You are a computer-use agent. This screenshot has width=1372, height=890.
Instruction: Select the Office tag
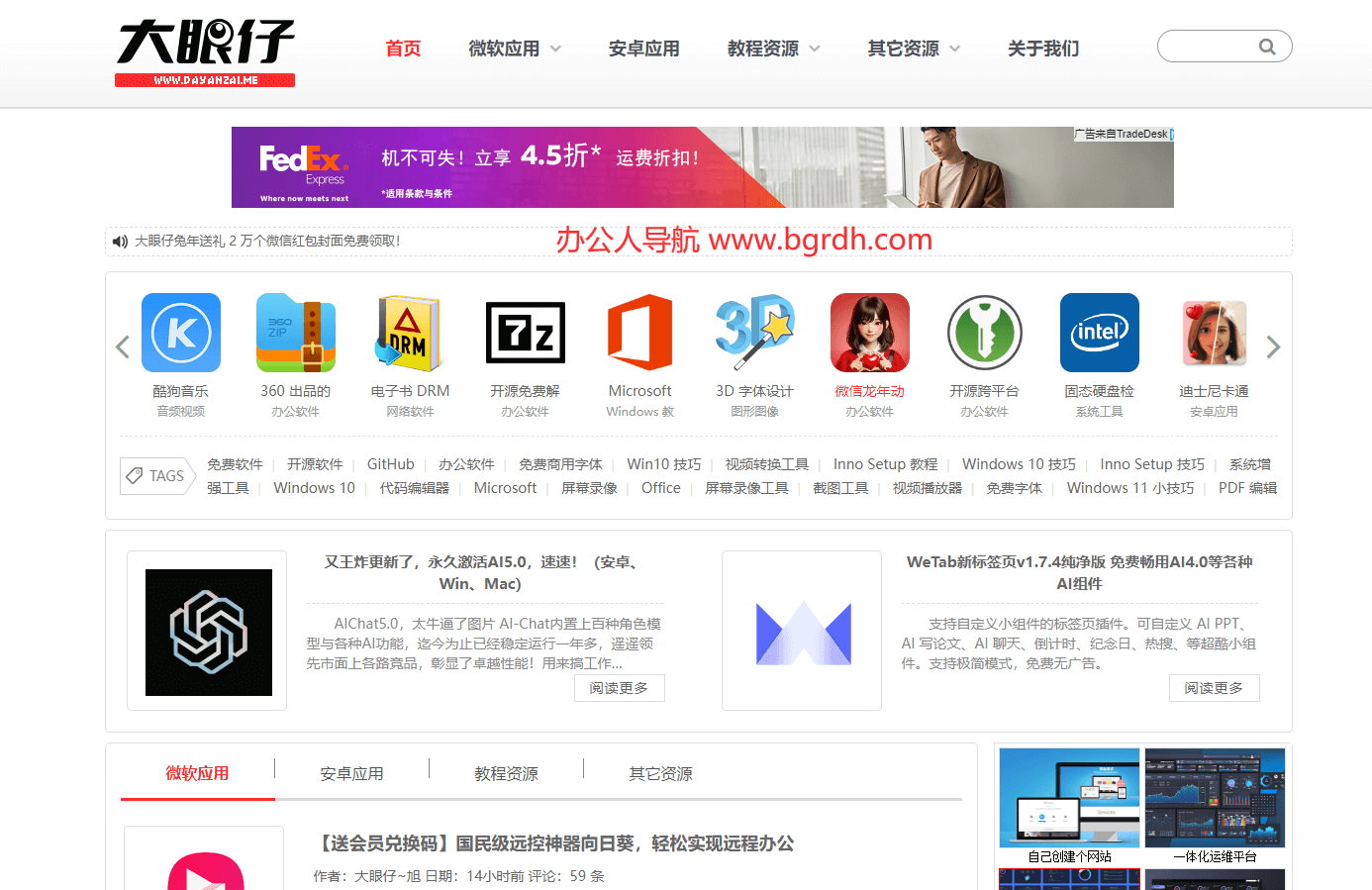(x=661, y=488)
